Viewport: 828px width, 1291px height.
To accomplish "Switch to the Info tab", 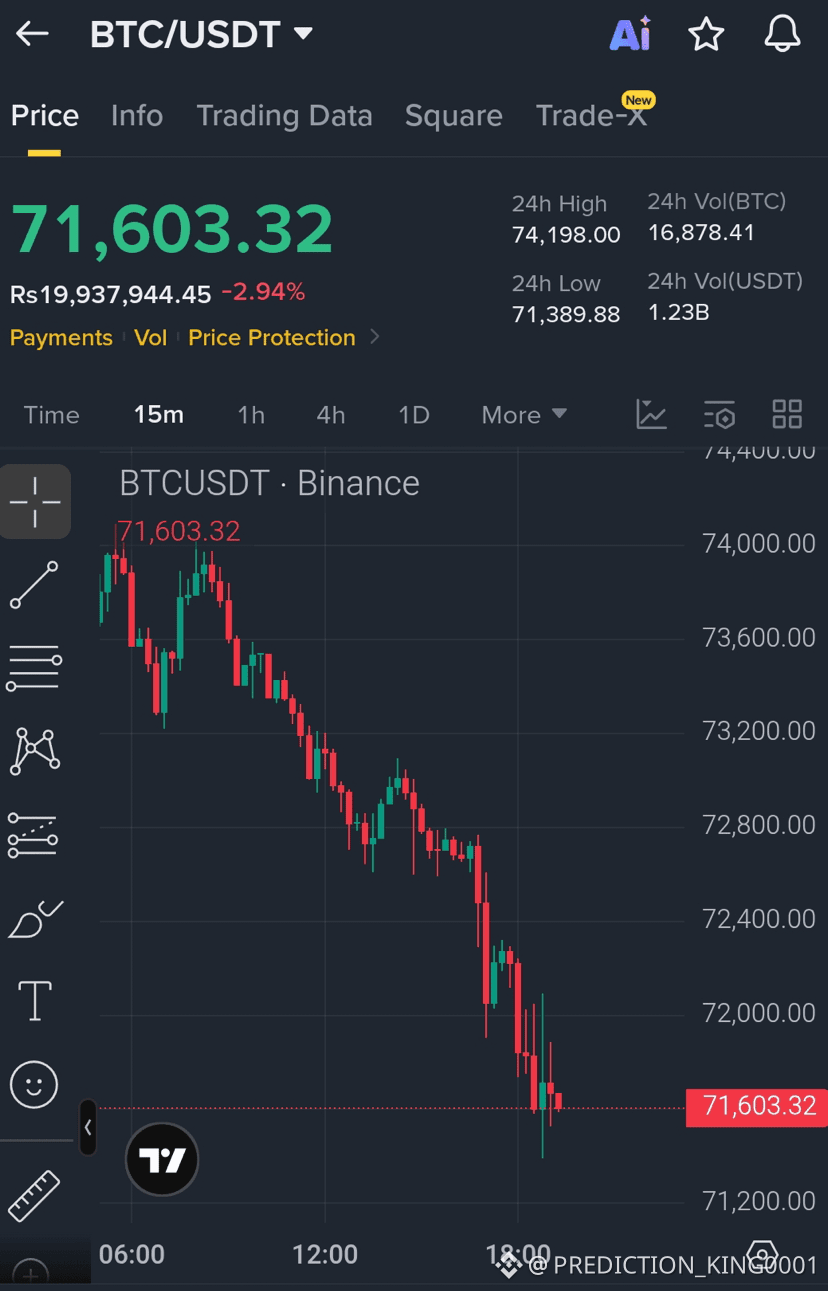I will (x=137, y=115).
